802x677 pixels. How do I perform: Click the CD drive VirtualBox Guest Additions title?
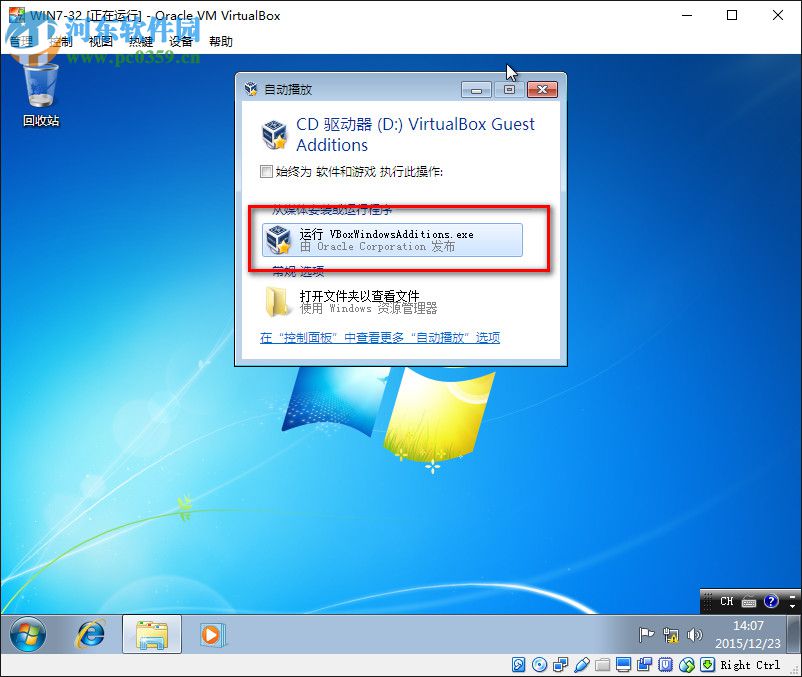point(415,134)
